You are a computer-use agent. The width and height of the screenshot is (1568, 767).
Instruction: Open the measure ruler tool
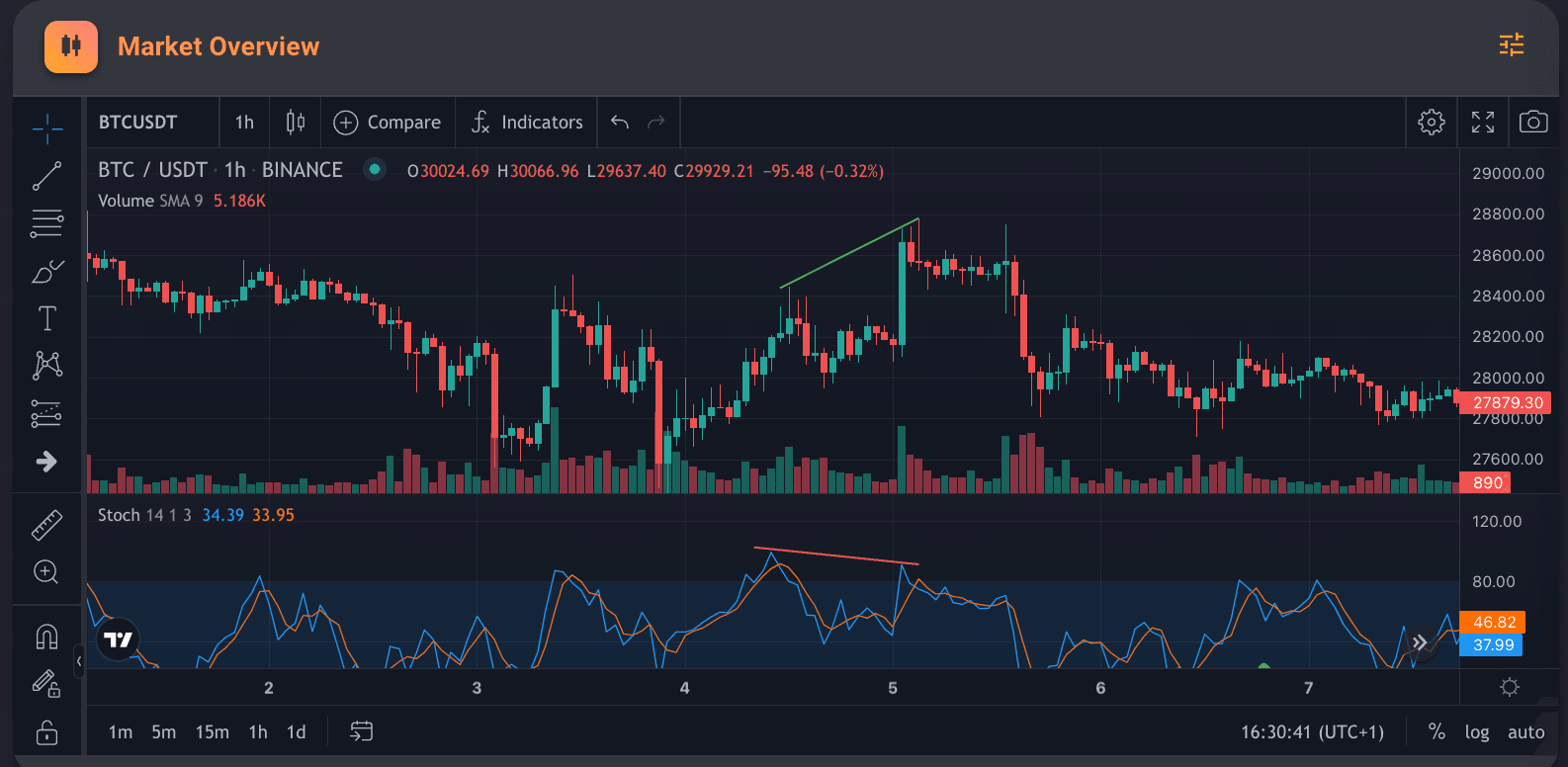[46, 525]
